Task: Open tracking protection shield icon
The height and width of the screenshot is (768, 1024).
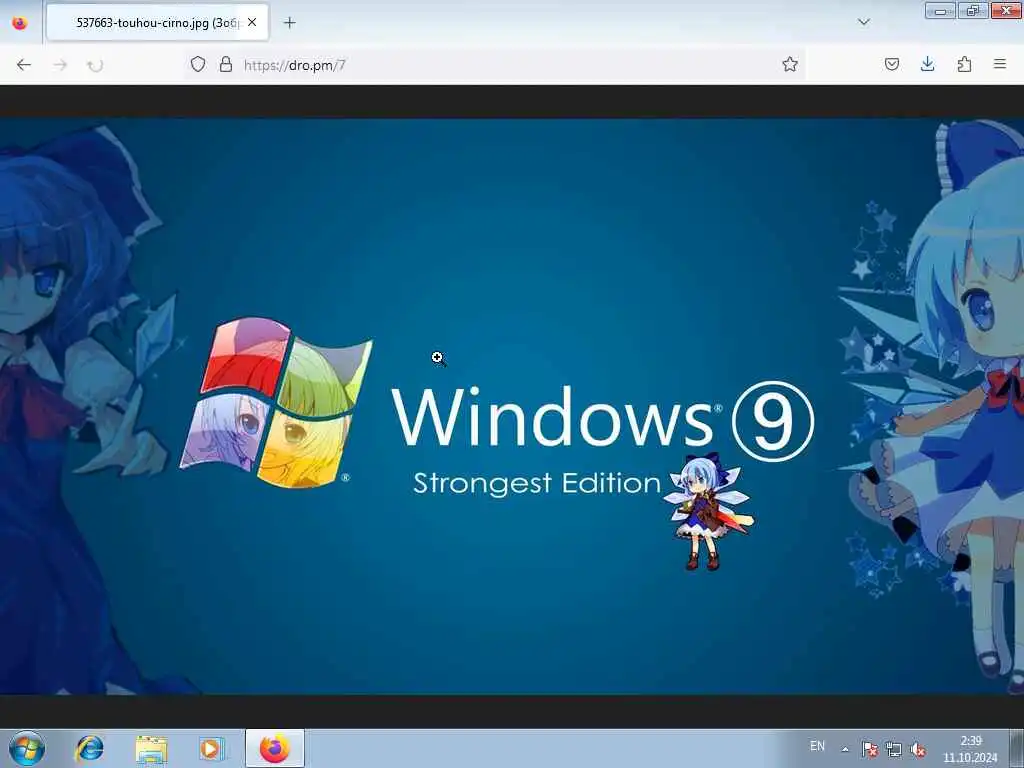Action: point(198,64)
